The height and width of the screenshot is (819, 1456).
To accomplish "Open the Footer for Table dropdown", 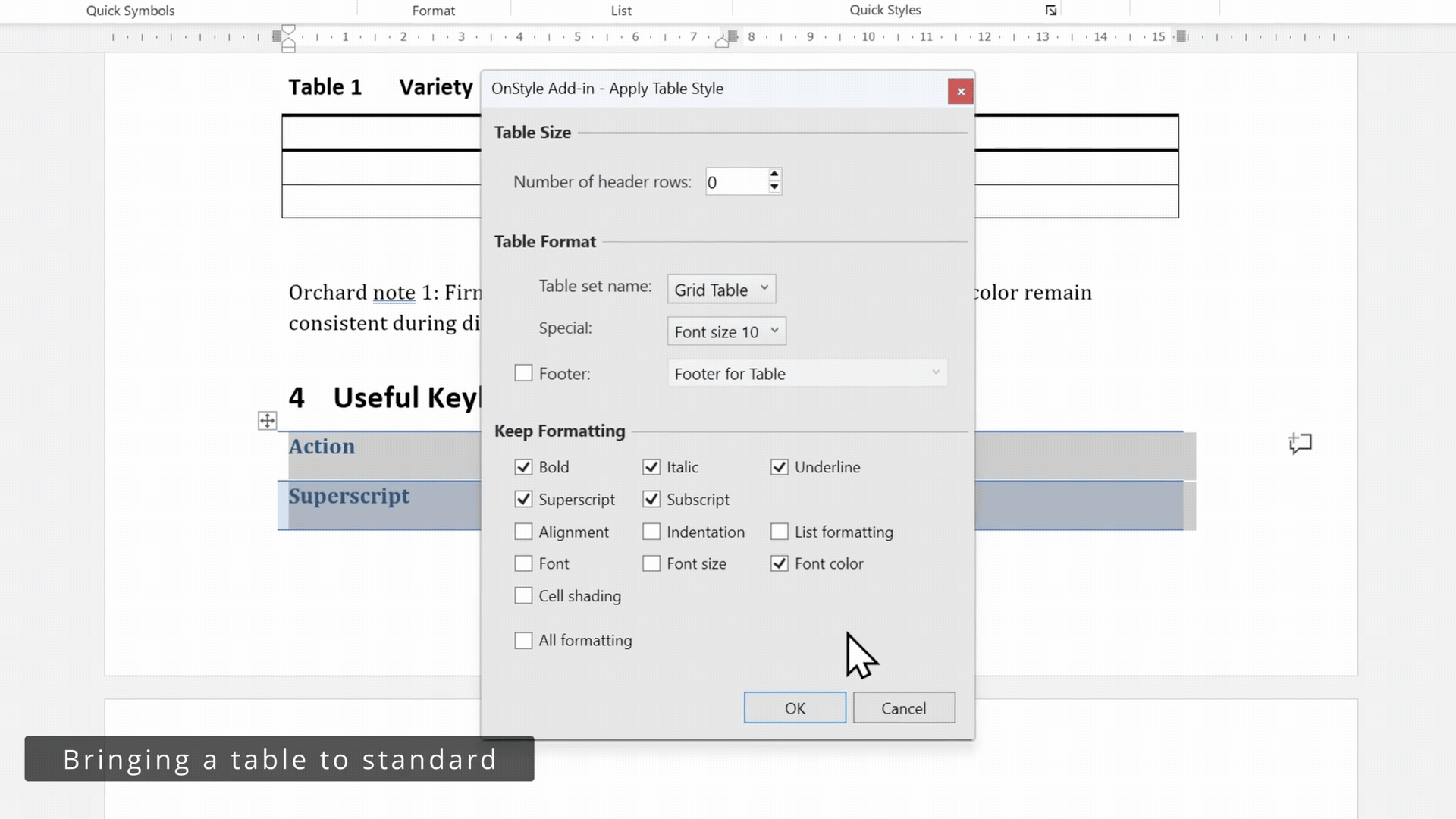I will (807, 373).
